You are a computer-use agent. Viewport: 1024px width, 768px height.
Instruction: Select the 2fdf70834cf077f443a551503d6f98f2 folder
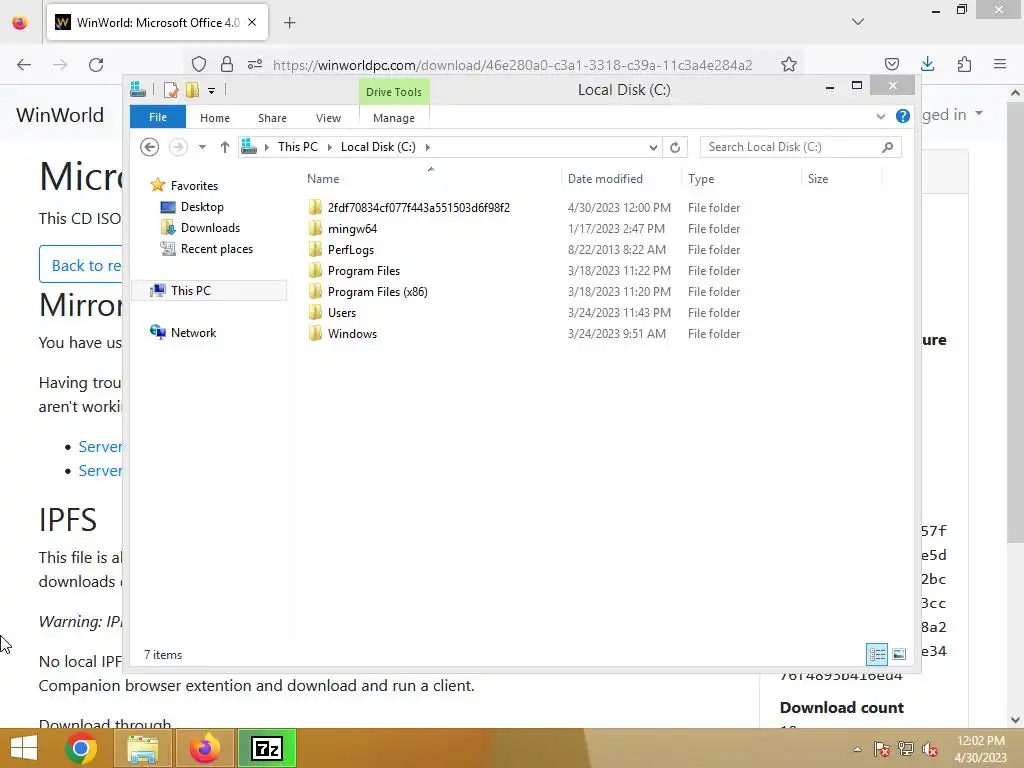pos(419,208)
